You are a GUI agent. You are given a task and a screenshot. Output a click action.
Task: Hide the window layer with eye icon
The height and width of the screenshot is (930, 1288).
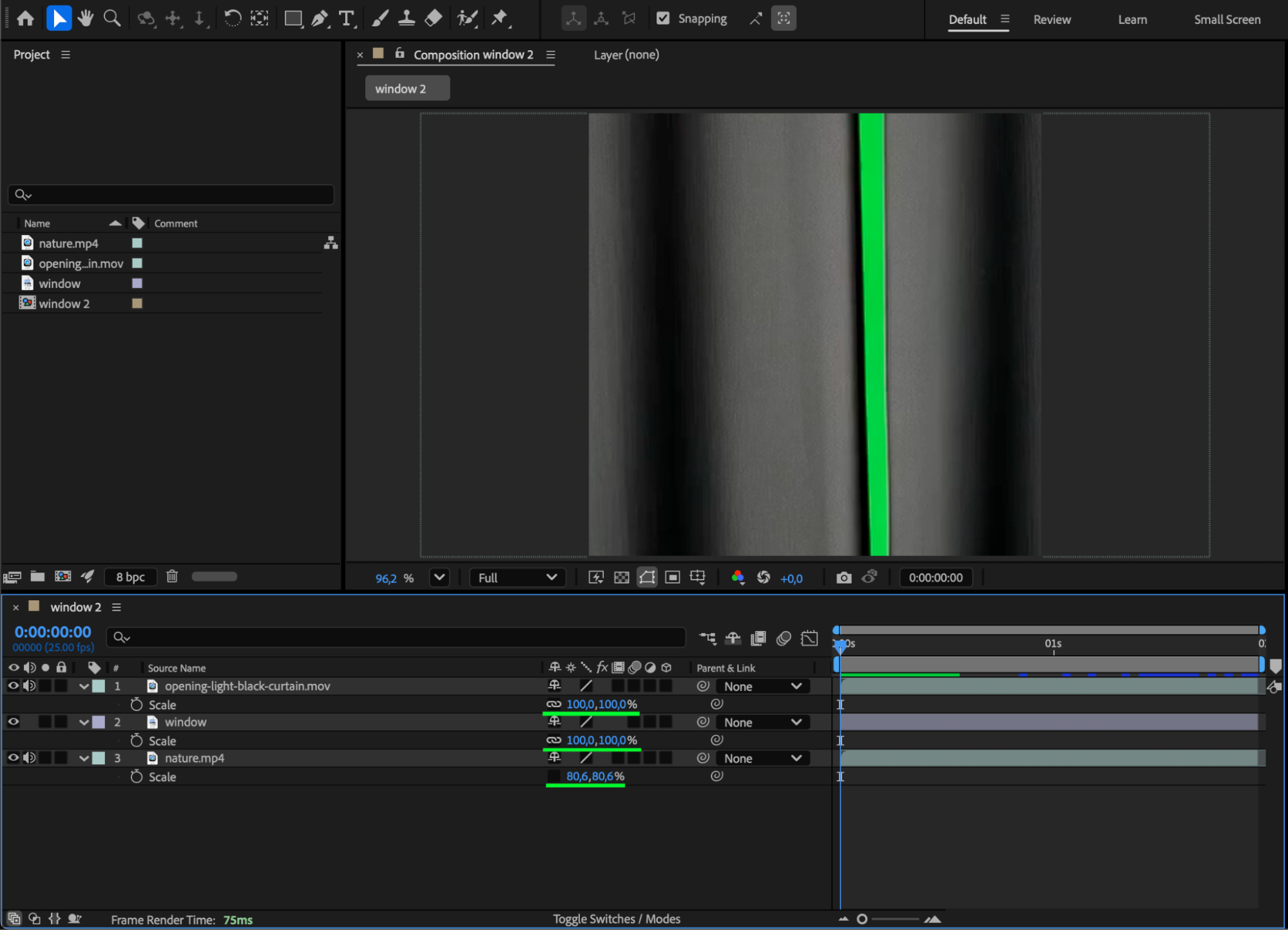point(13,722)
